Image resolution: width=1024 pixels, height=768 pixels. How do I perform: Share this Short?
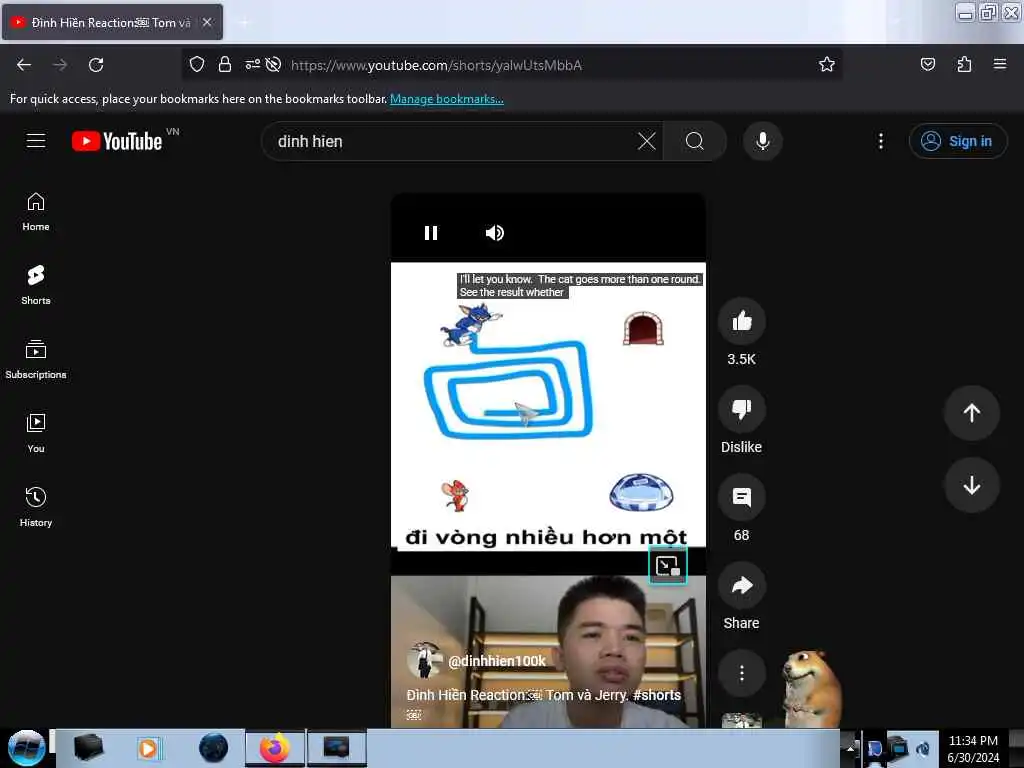tap(741, 585)
